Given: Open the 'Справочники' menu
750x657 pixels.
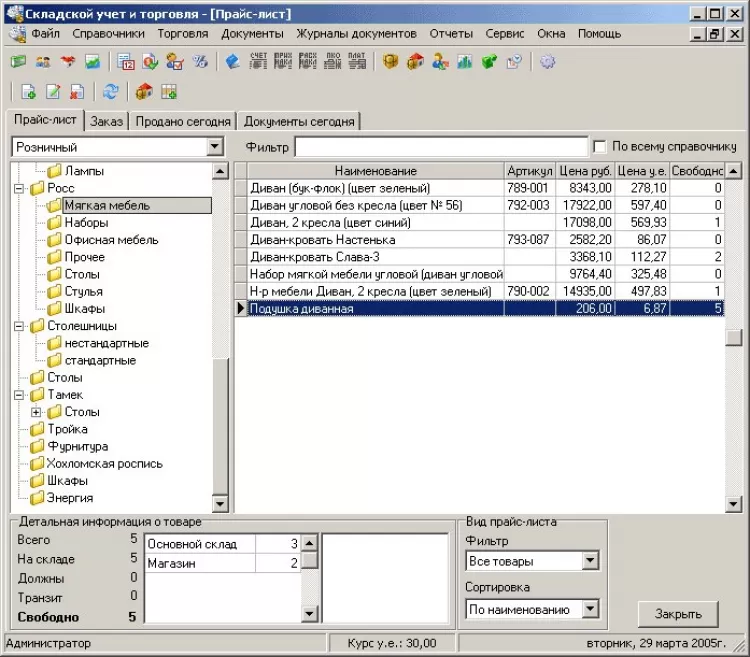Looking at the screenshot, I should click(109, 33).
